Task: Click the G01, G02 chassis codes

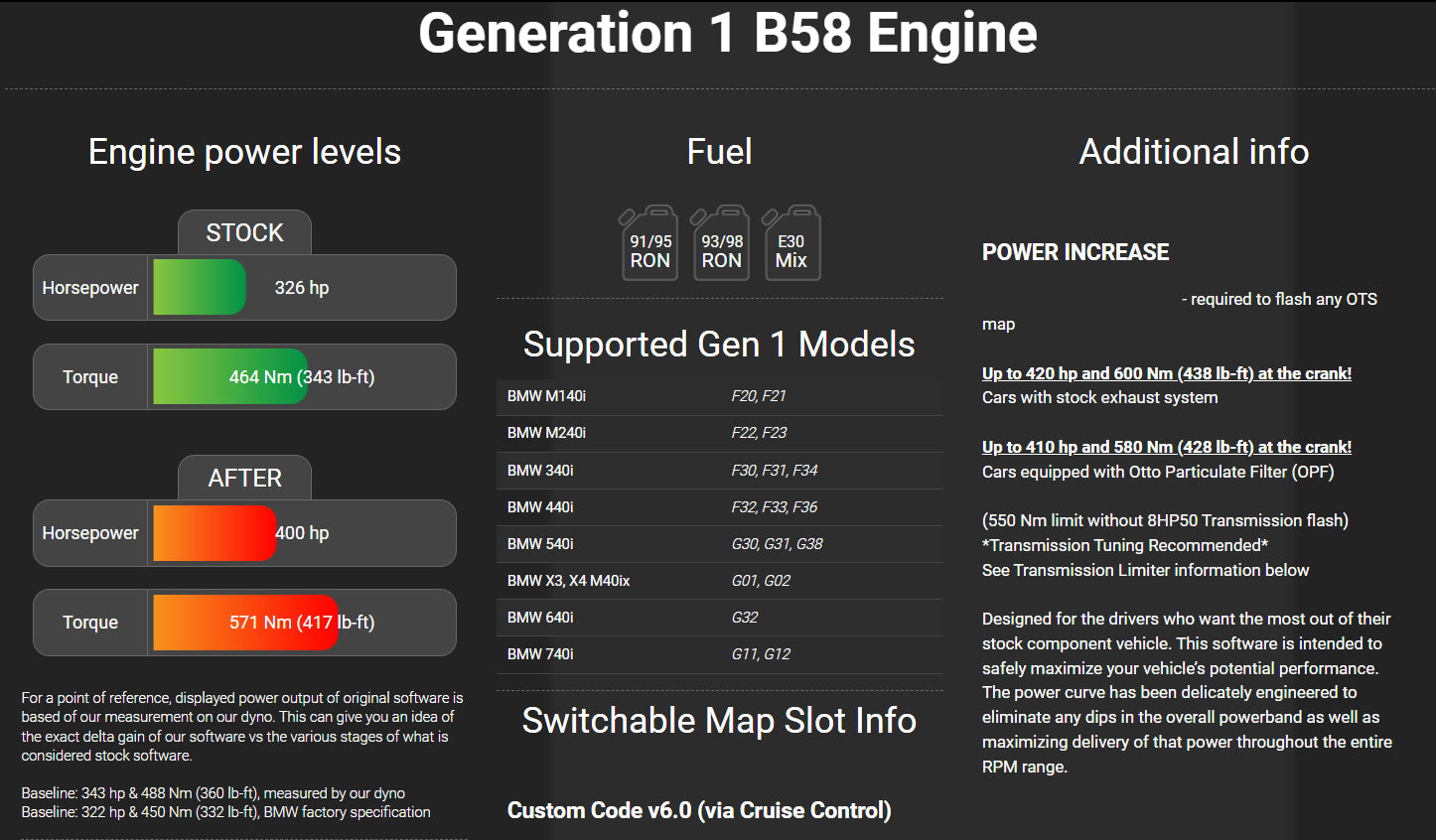Action: coord(761,581)
